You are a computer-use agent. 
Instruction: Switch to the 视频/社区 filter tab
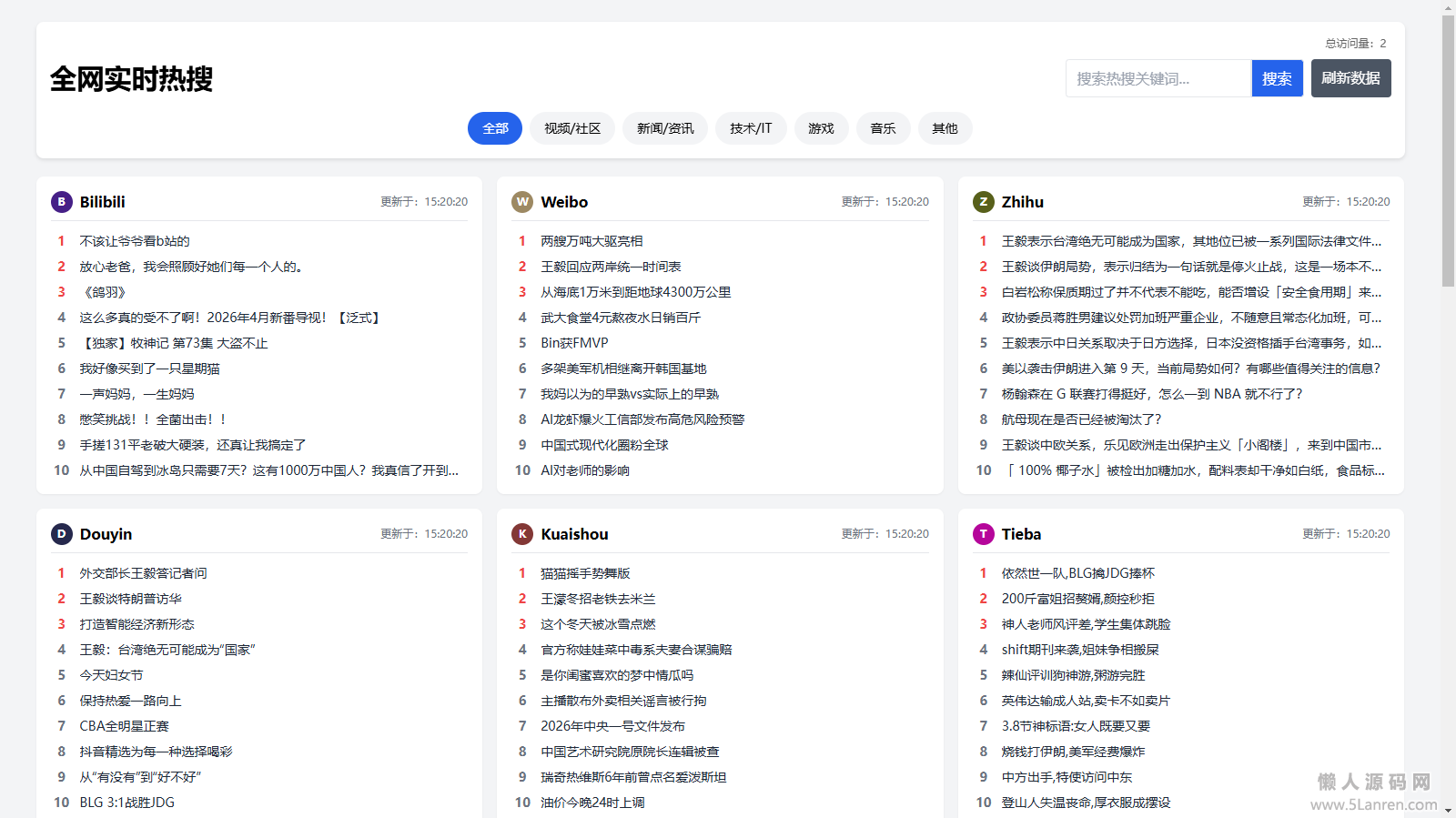[x=572, y=128]
